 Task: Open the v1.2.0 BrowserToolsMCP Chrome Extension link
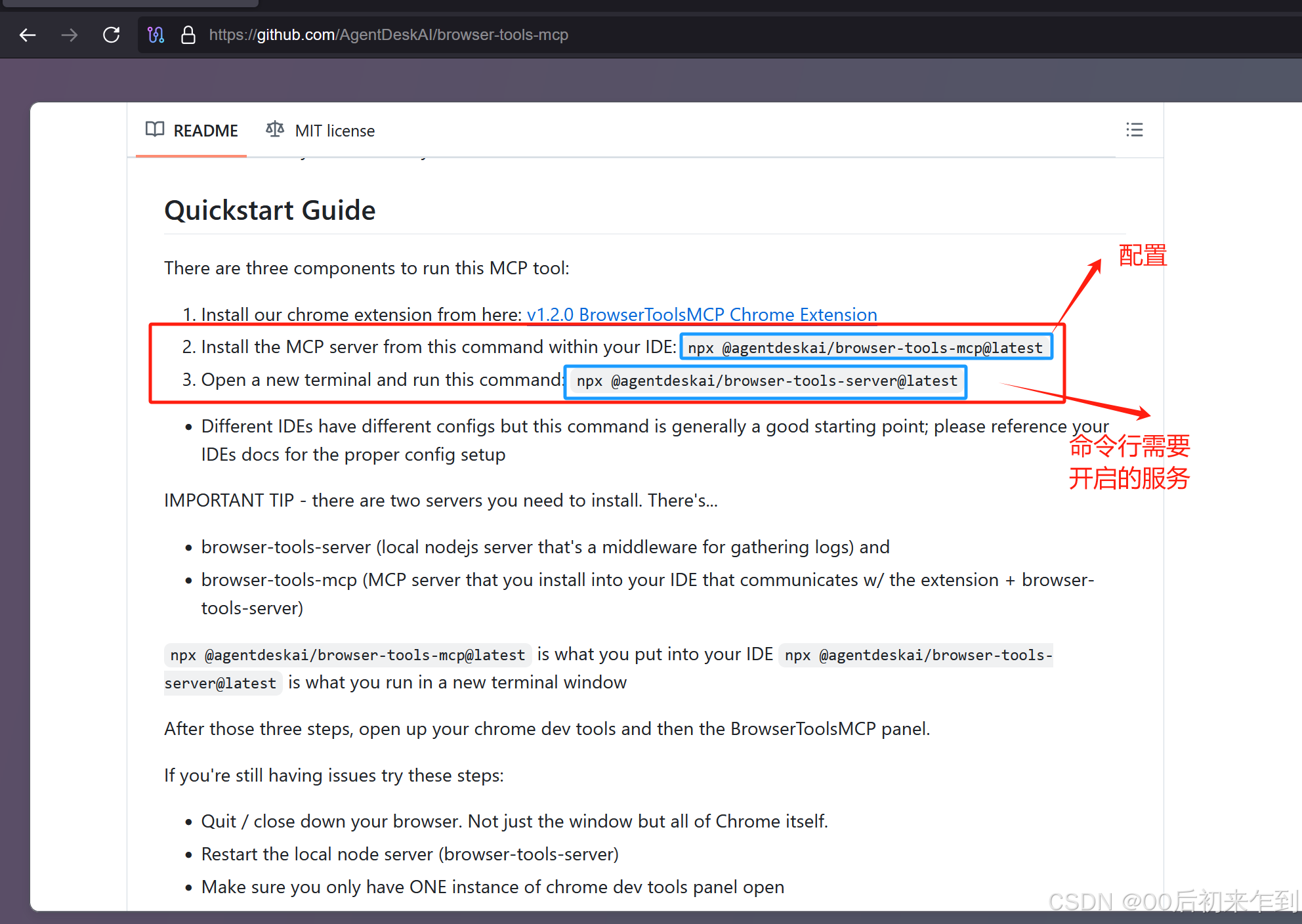[x=702, y=314]
